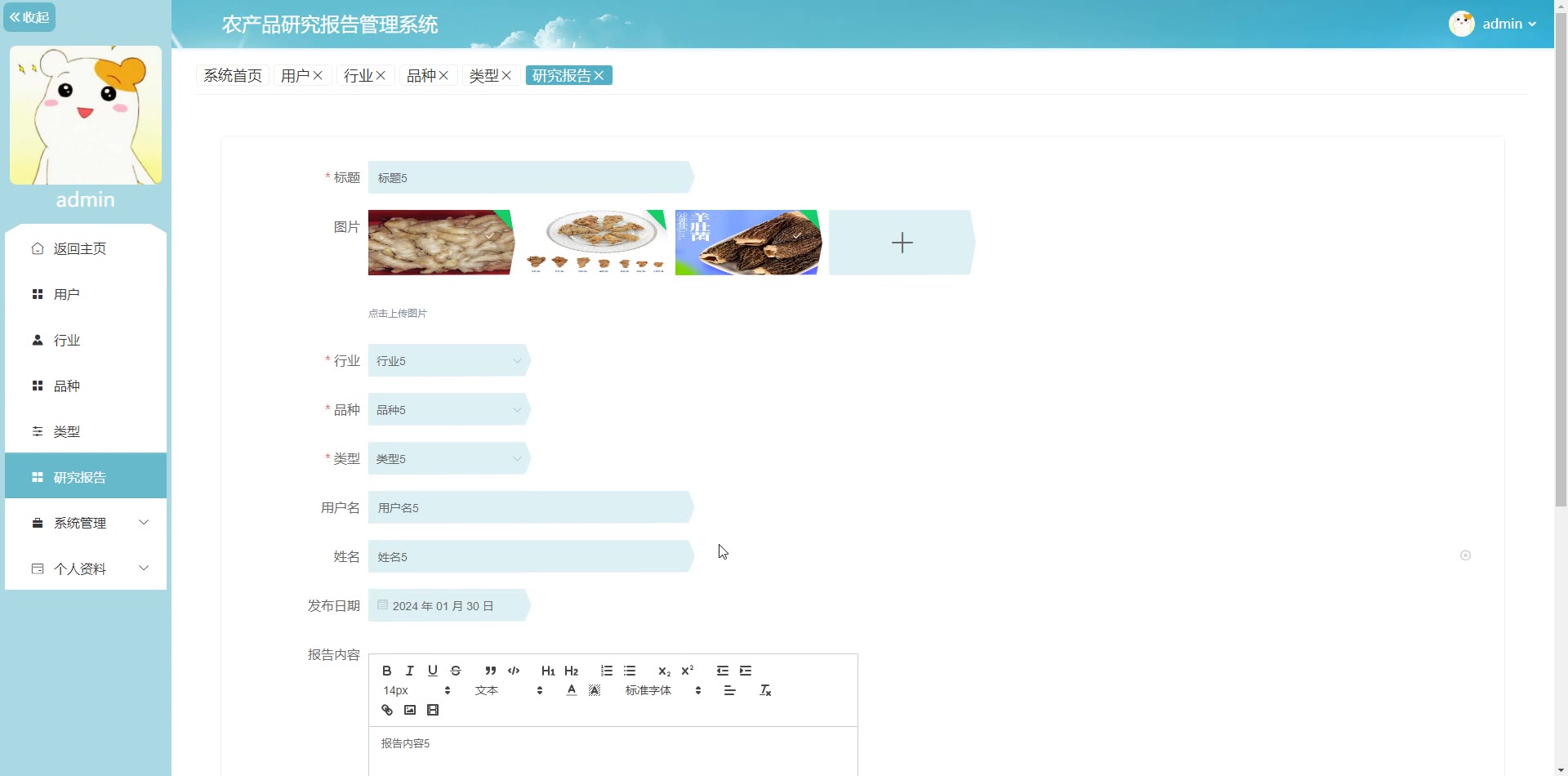
Task: Close the 研究报告 tab
Action: (x=599, y=75)
